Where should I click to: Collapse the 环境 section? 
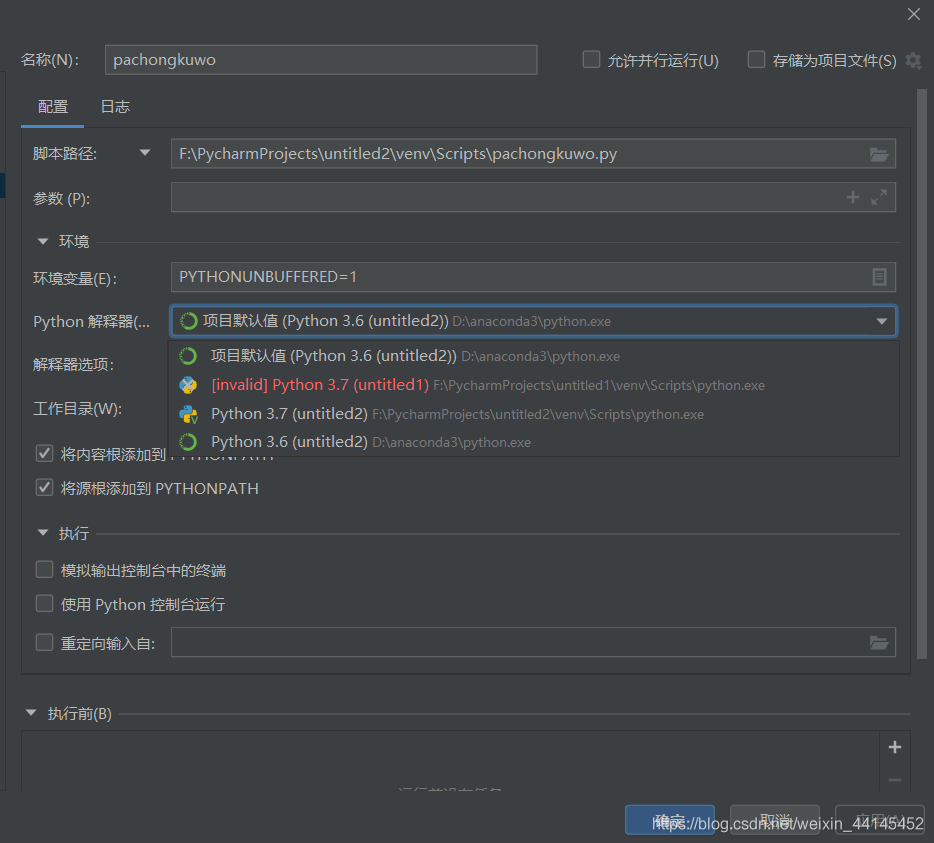coord(43,241)
